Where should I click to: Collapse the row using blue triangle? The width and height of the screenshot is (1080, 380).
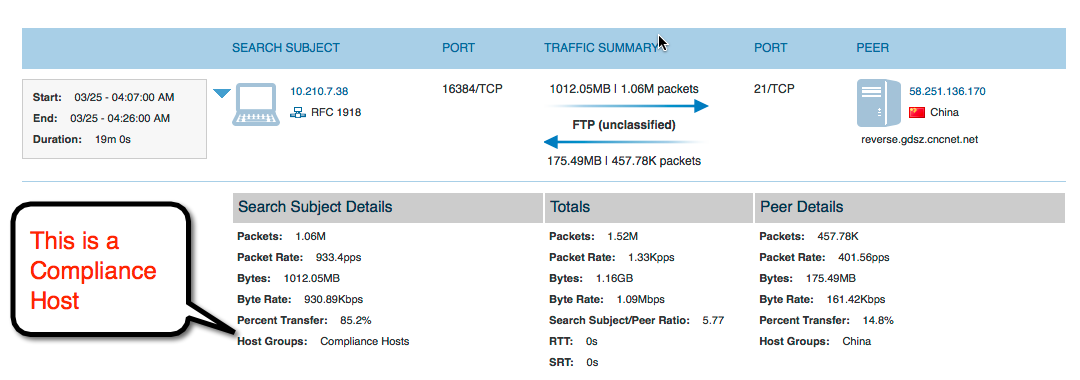[x=221, y=94]
